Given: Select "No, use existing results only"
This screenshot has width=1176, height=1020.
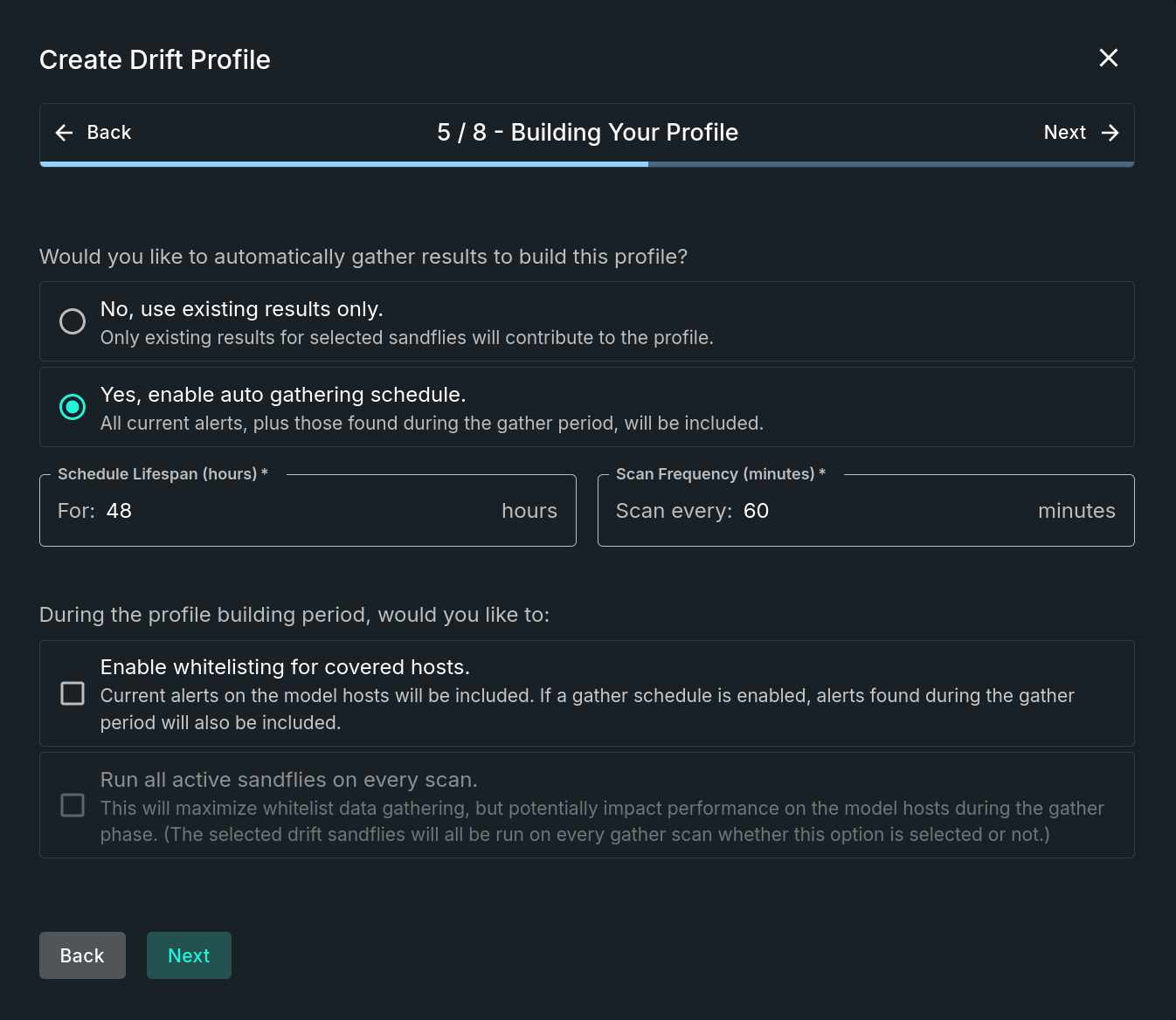Looking at the screenshot, I should tap(73, 321).
